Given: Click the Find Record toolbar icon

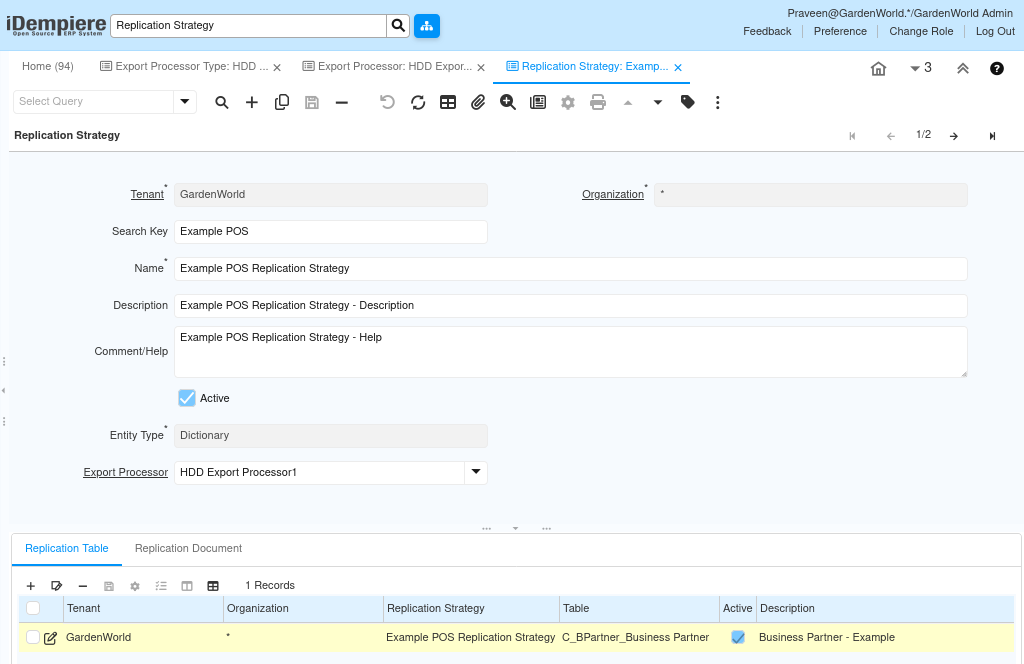Looking at the screenshot, I should [x=222, y=103].
